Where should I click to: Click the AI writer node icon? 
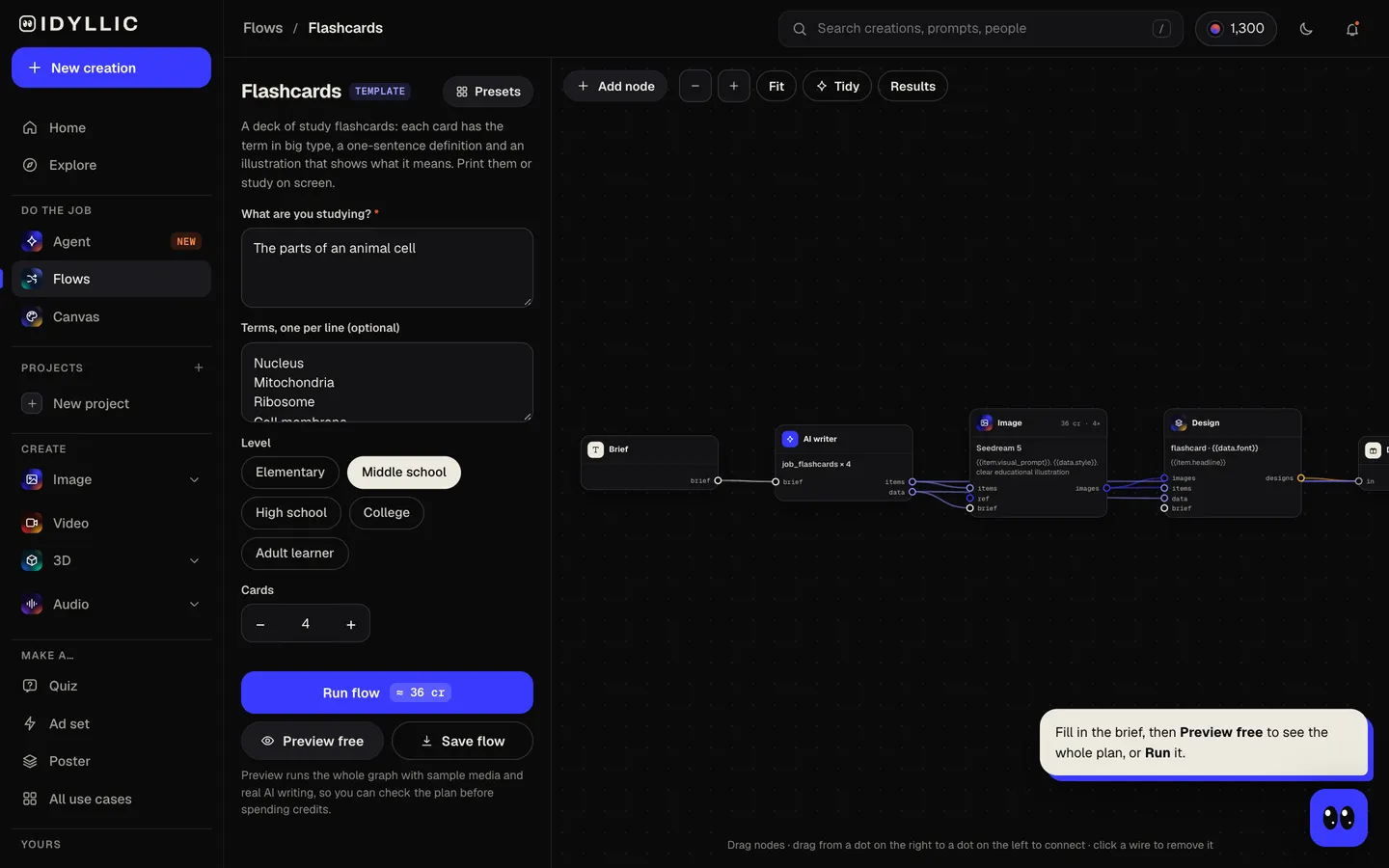(790, 439)
